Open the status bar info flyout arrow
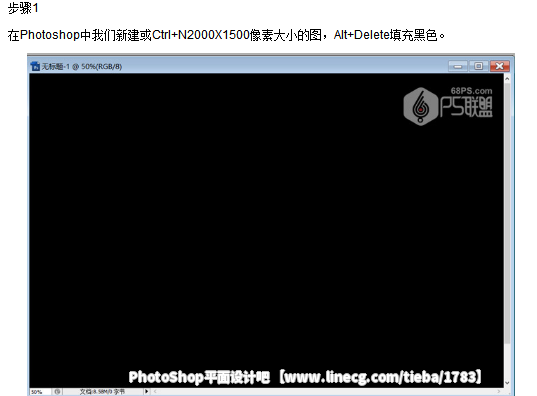 point(147,391)
